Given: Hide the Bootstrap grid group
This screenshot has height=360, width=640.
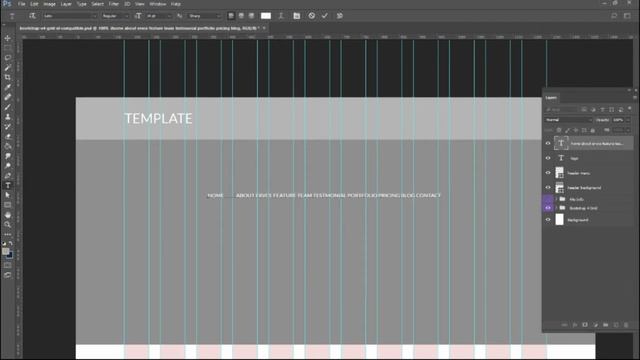Looking at the screenshot, I should click(x=548, y=208).
